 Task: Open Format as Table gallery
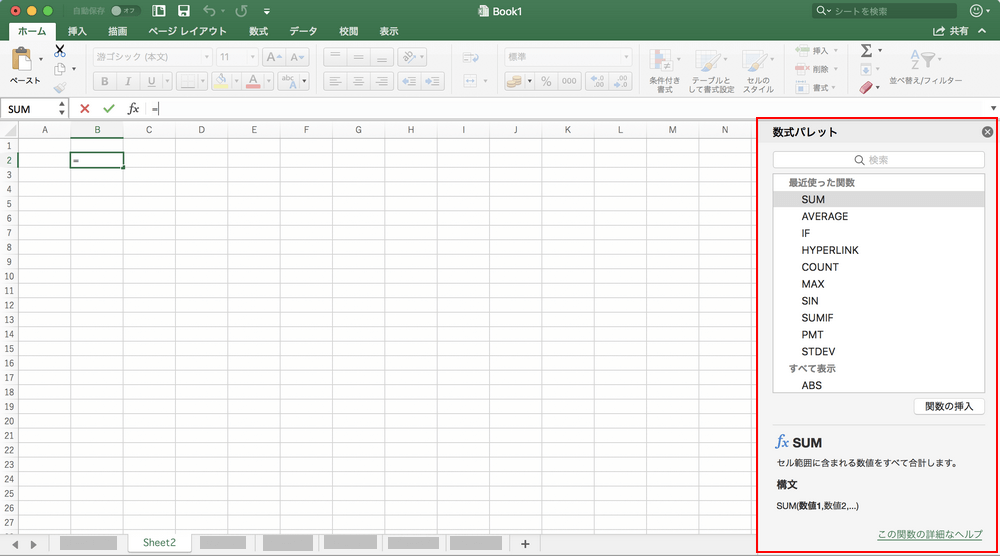pyautogui.click(x=711, y=70)
